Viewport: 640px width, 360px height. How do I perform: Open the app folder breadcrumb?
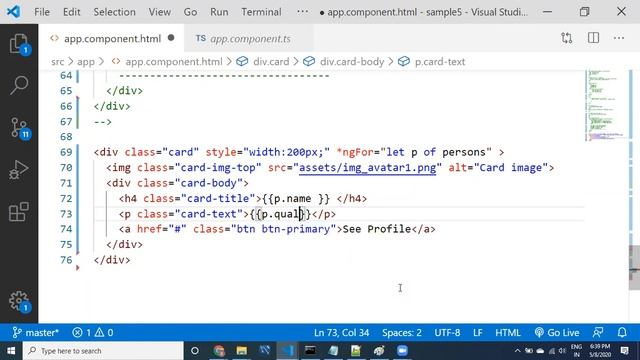86,62
